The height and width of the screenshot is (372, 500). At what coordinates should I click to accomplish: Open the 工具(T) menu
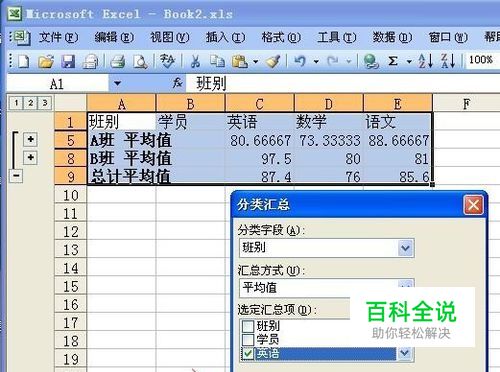click(x=337, y=37)
